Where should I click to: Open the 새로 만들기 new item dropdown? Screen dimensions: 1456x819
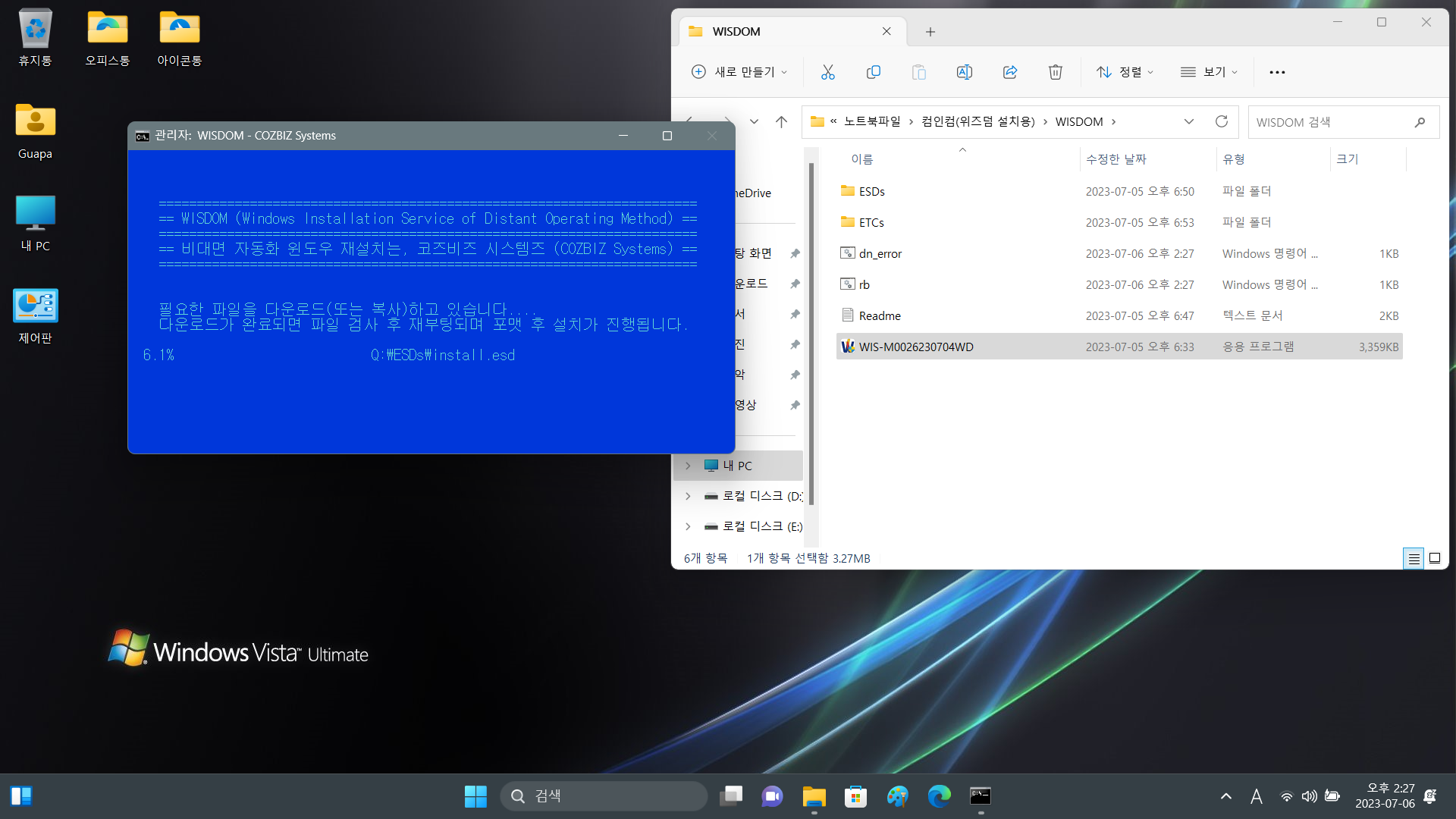coord(739,72)
